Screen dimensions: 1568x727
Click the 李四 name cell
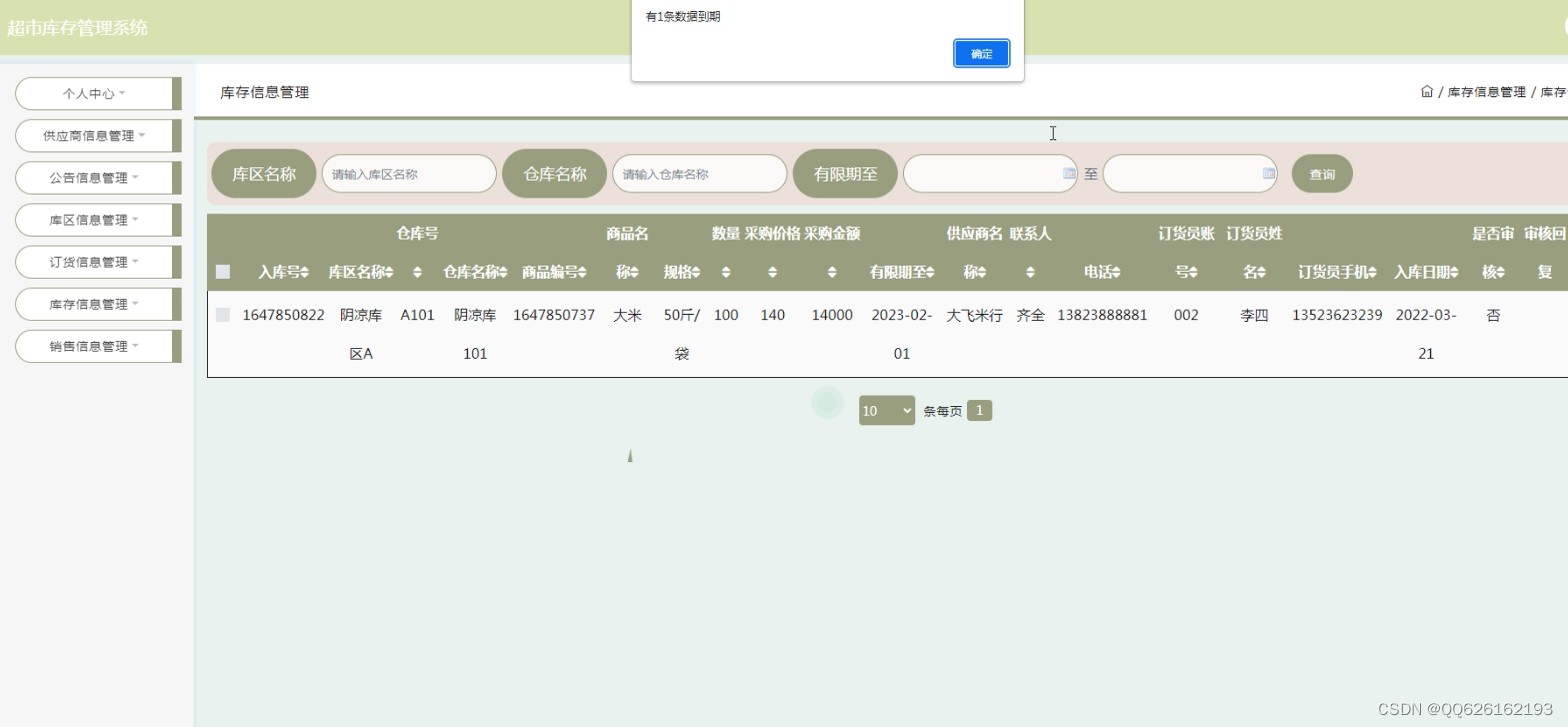[1254, 315]
